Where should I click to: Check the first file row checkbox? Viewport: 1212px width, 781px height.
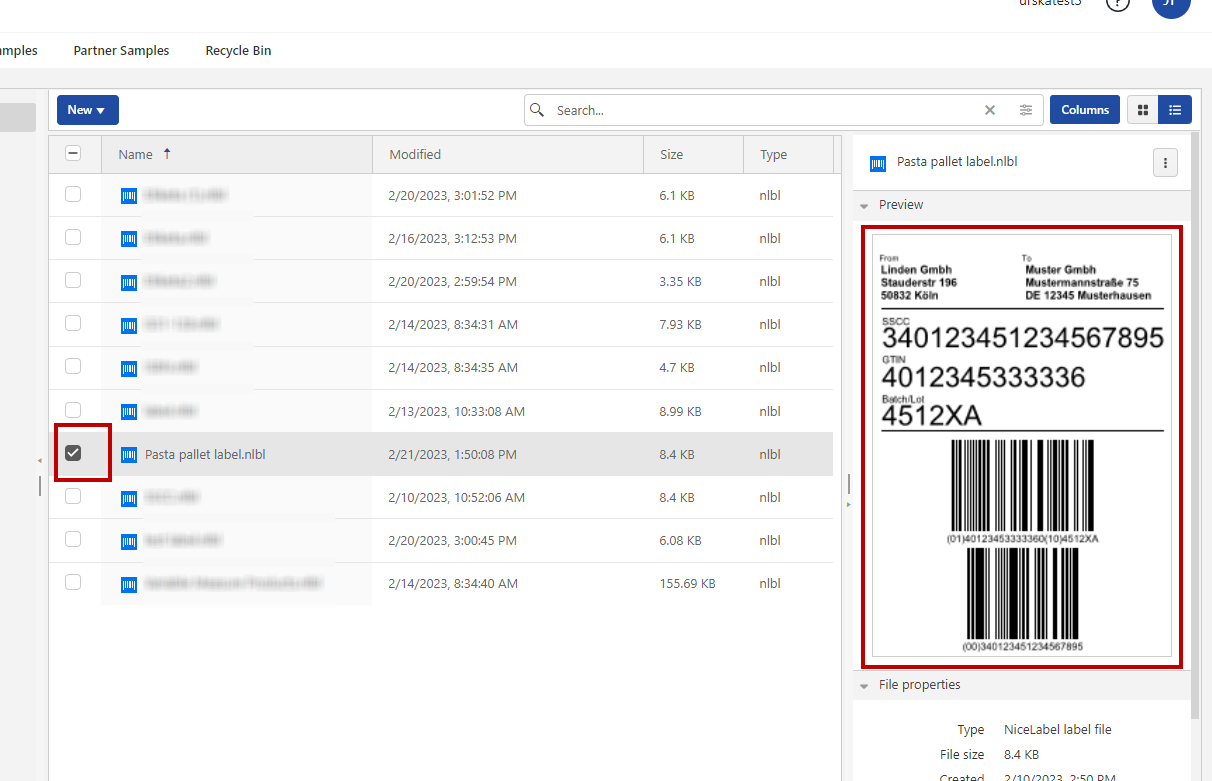click(73, 194)
